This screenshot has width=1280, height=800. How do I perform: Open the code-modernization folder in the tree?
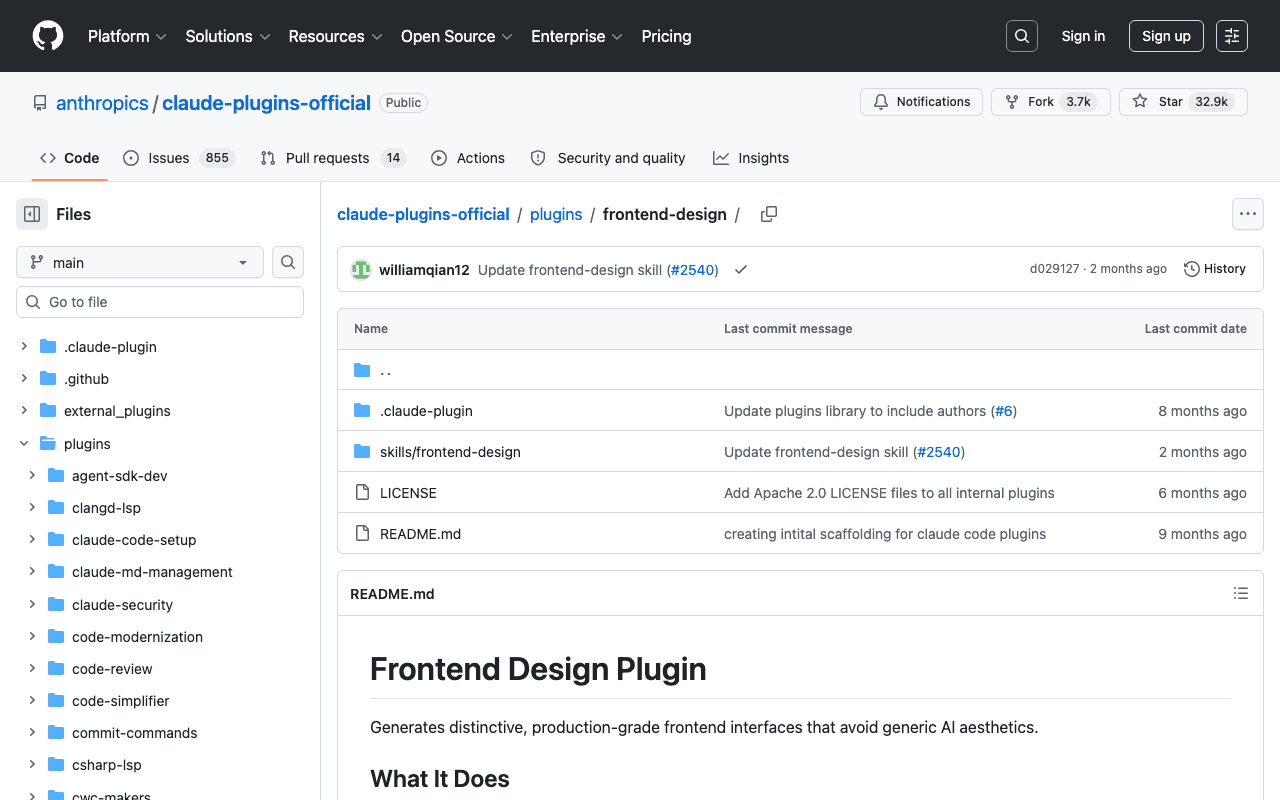[x=137, y=636]
